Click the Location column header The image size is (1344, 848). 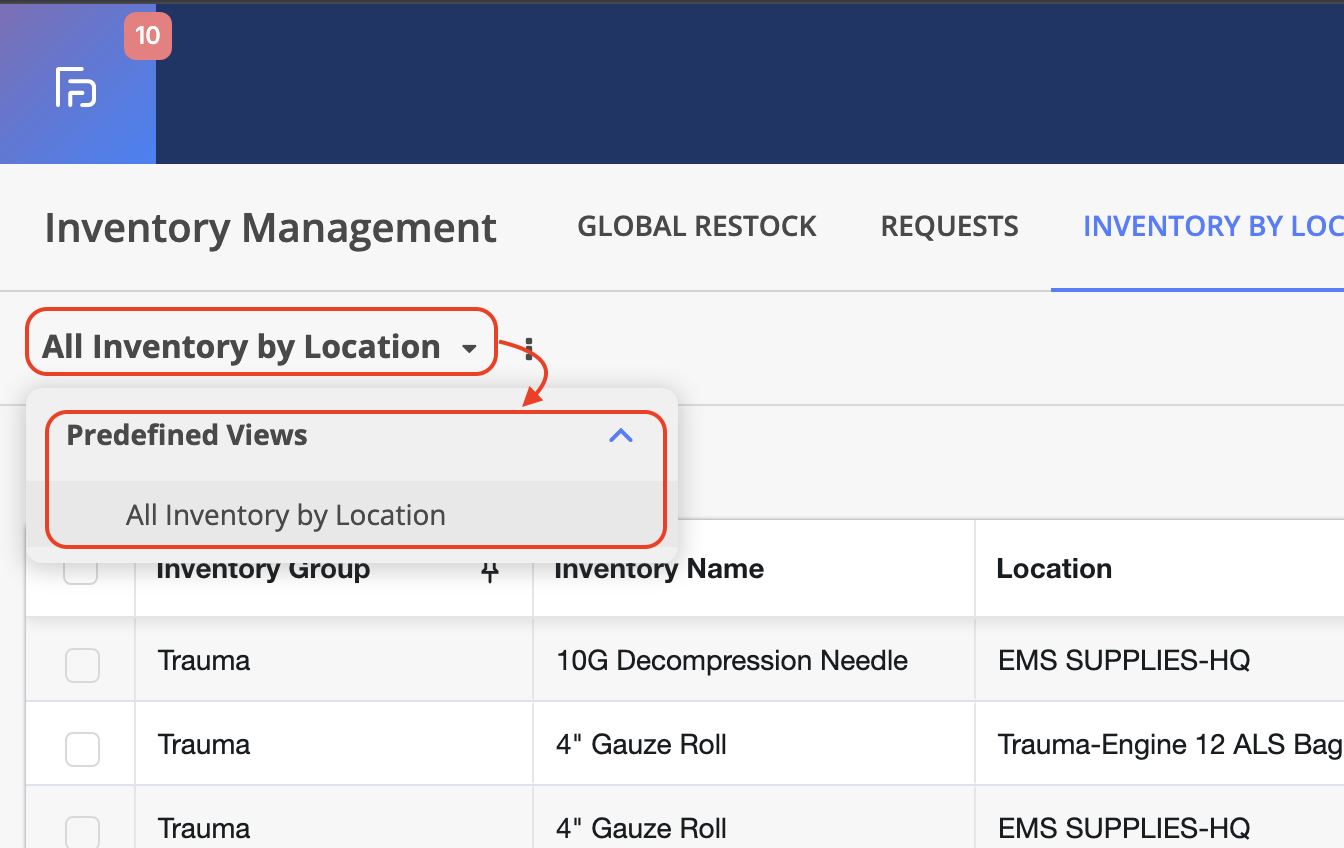coord(1054,569)
